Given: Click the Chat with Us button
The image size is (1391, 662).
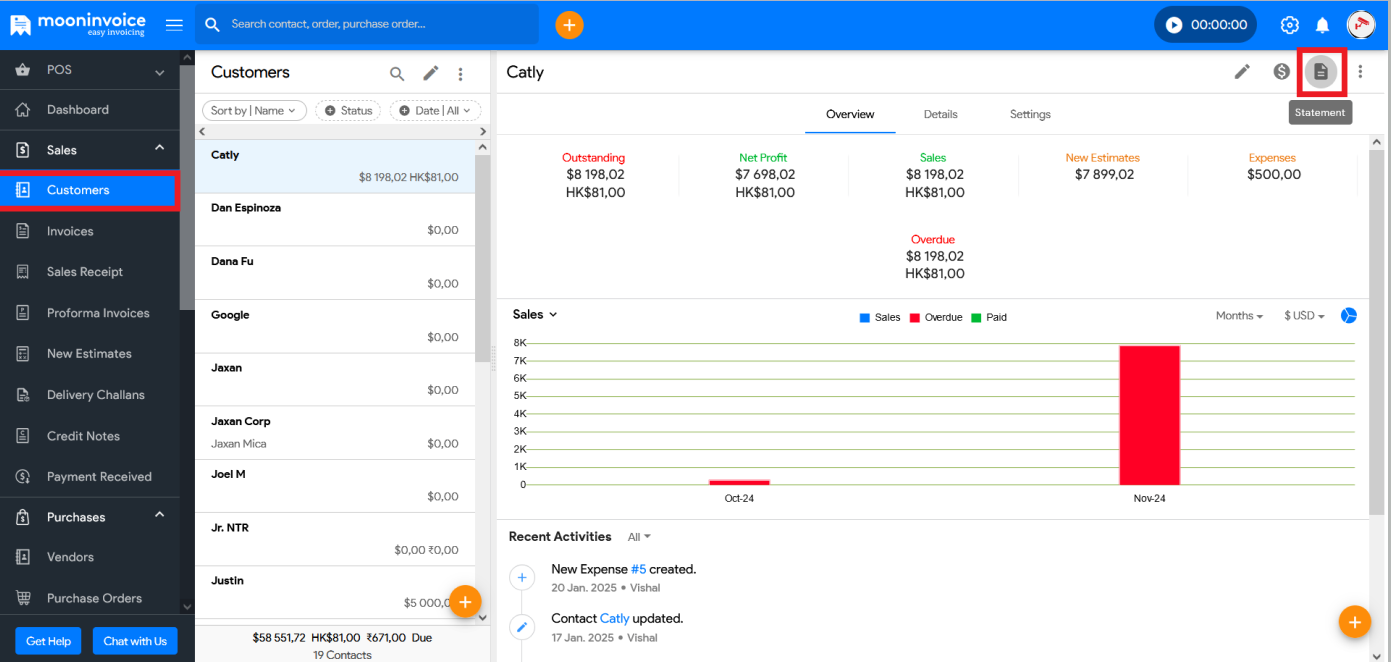Looking at the screenshot, I should point(135,641).
